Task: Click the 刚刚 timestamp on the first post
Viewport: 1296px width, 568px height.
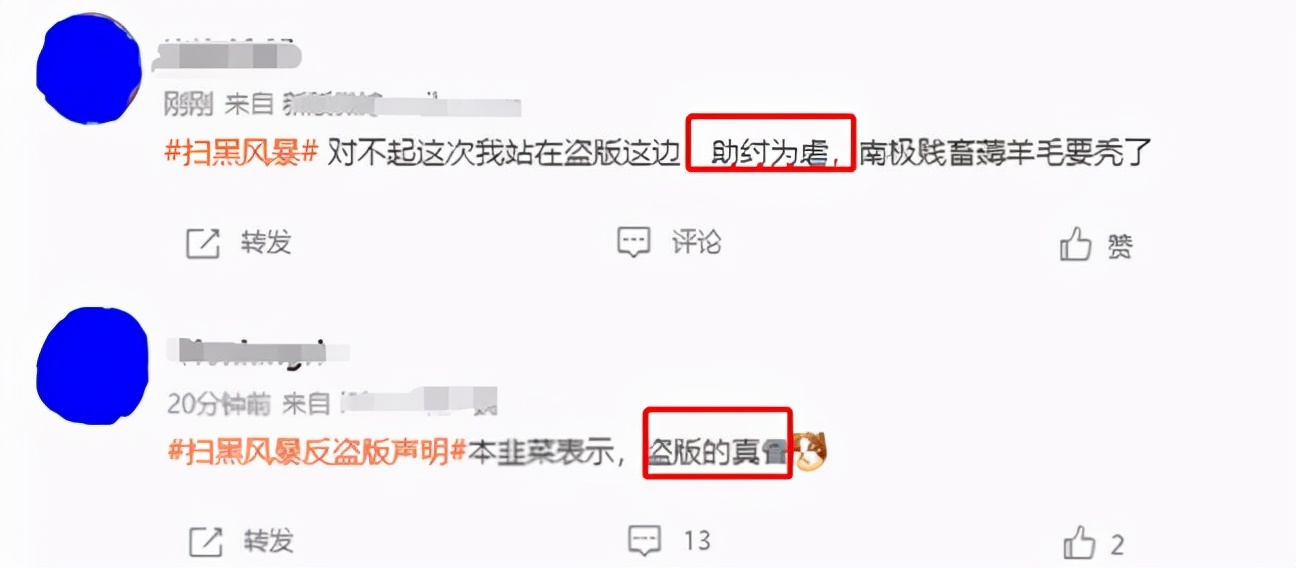Action: [188, 103]
